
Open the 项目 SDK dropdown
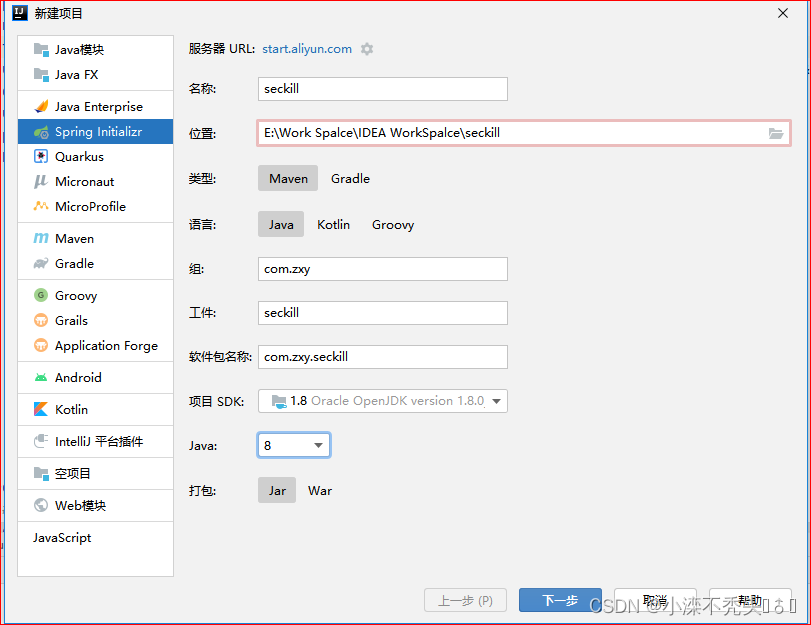tap(383, 401)
